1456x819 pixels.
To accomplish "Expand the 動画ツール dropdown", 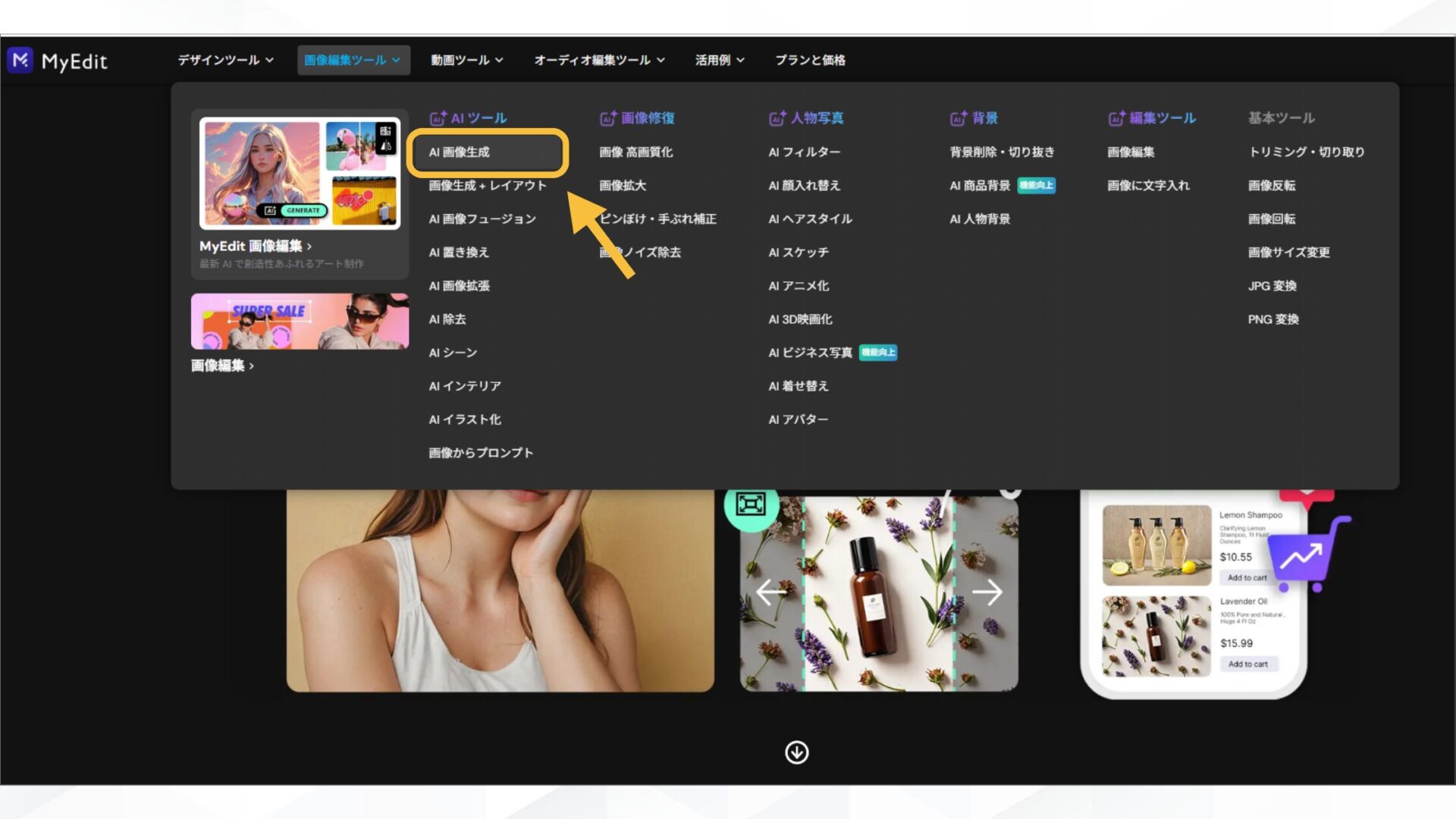I will pyautogui.click(x=465, y=60).
